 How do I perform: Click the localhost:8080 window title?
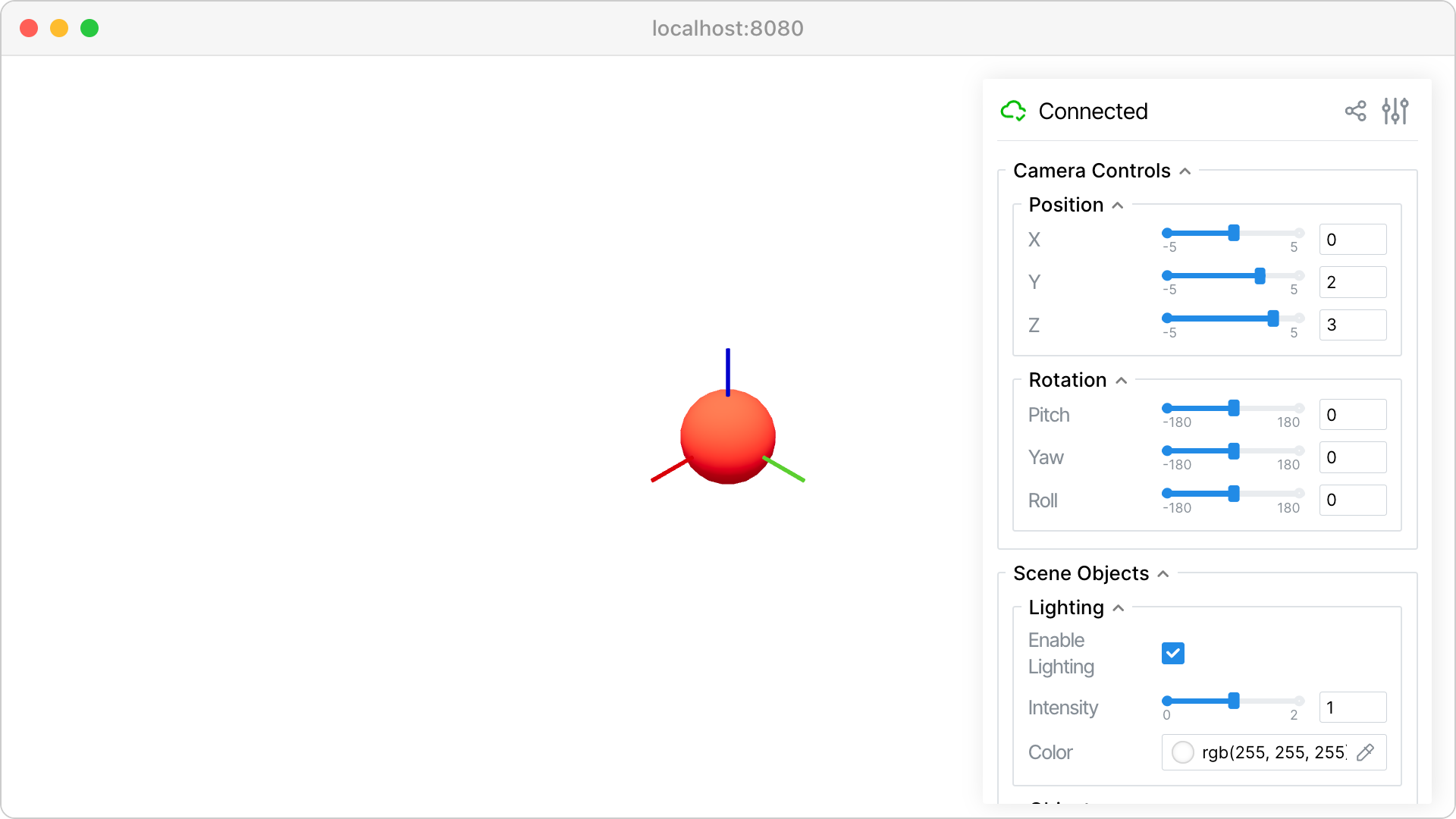728,28
